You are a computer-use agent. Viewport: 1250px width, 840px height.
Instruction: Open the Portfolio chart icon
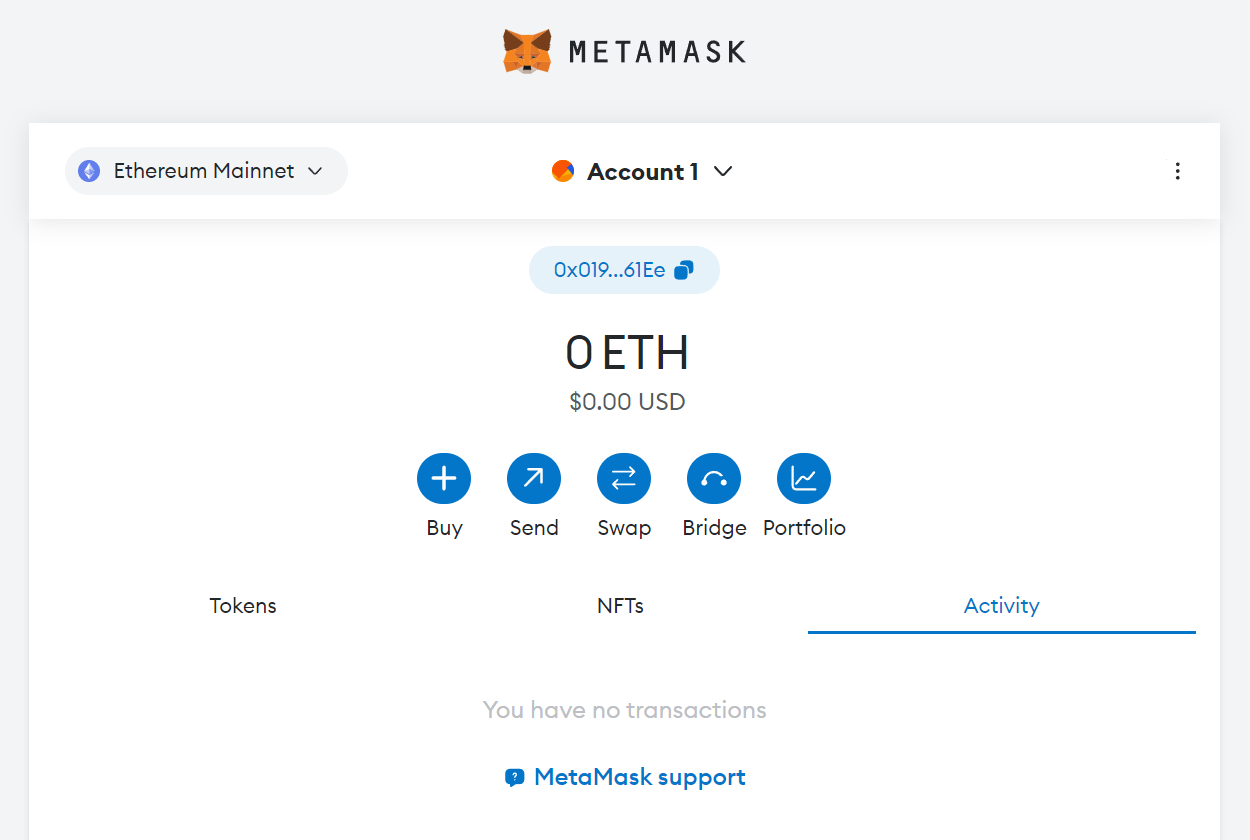coord(804,479)
